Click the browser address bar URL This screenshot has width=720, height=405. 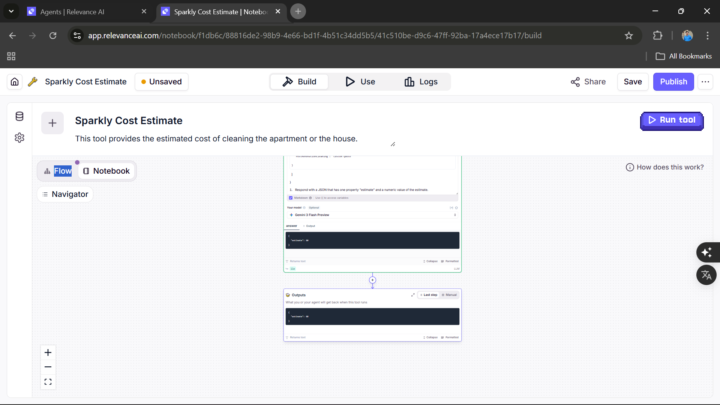click(x=315, y=35)
